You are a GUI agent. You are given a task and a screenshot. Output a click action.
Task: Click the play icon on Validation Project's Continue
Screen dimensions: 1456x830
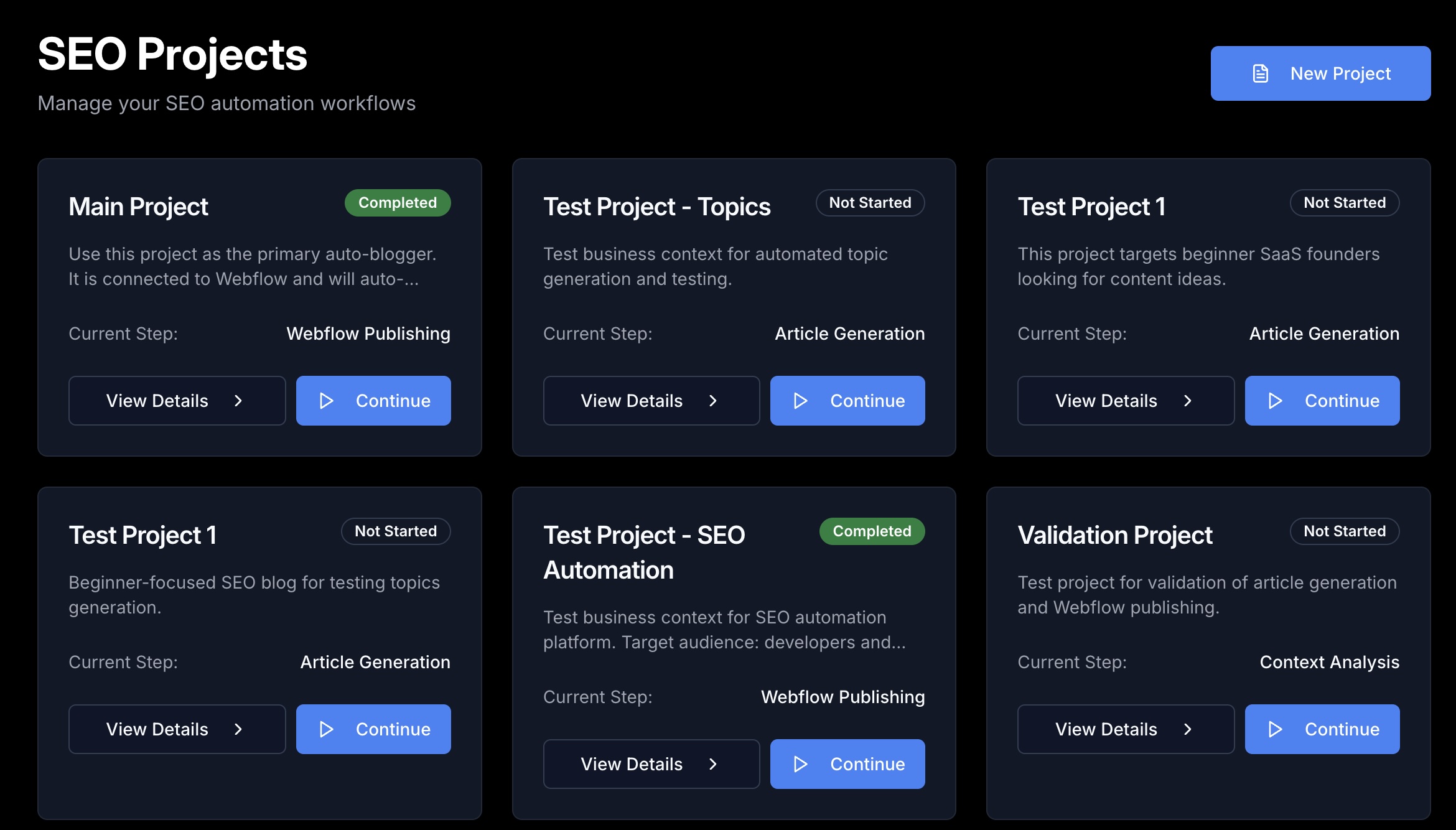click(x=1275, y=729)
